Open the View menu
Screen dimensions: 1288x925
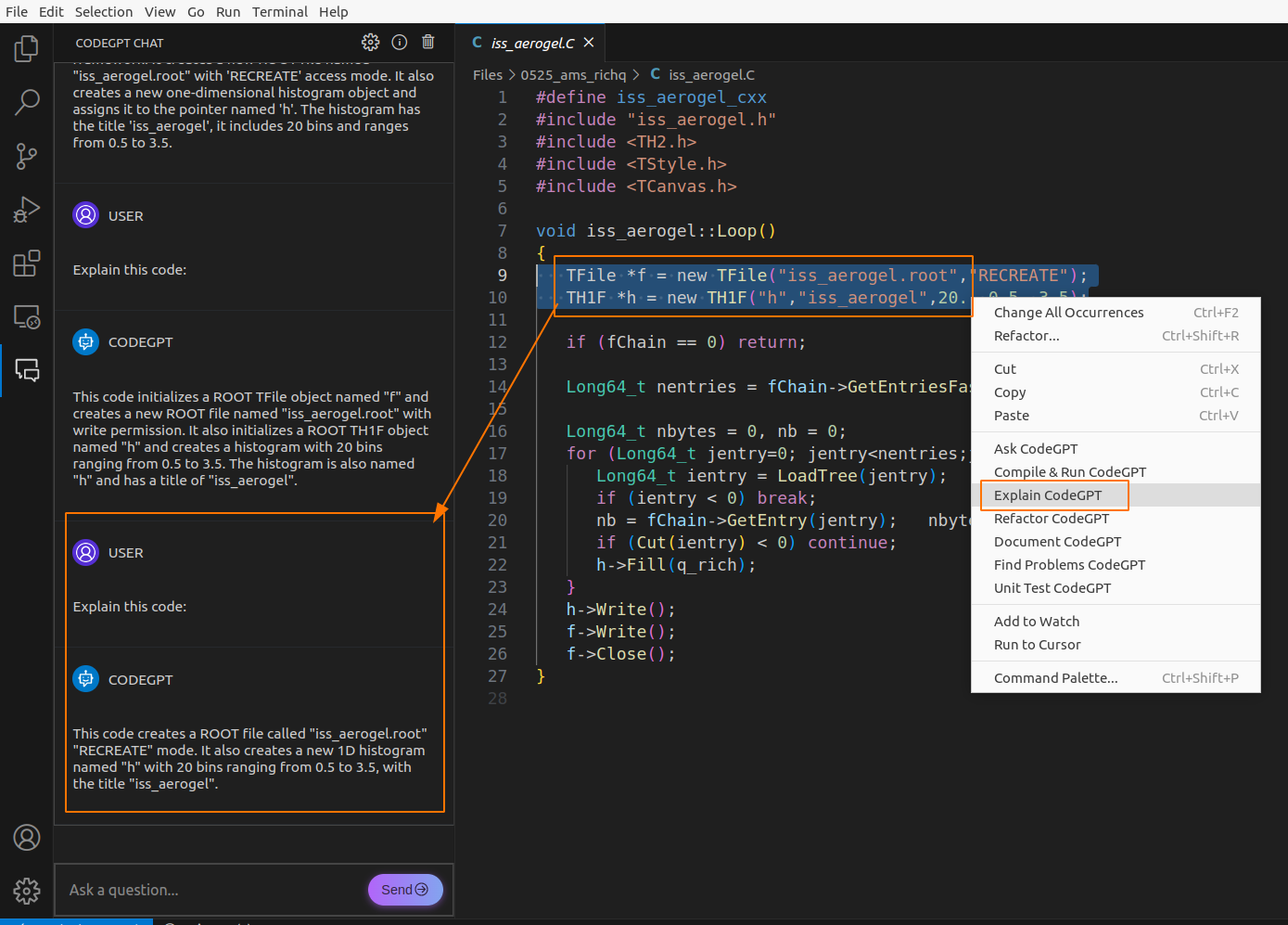(x=159, y=12)
